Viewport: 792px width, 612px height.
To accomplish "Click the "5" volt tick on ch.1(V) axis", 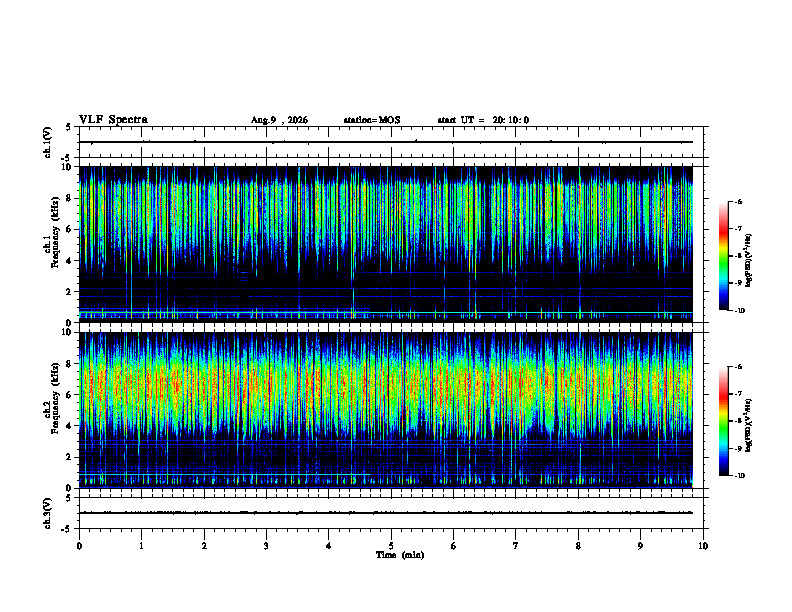I will [68, 127].
